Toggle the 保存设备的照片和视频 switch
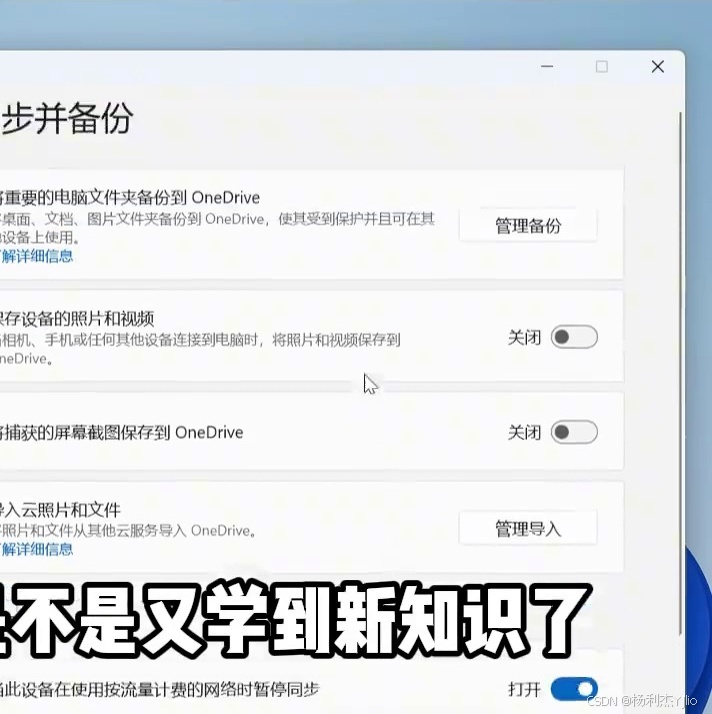 click(574, 337)
